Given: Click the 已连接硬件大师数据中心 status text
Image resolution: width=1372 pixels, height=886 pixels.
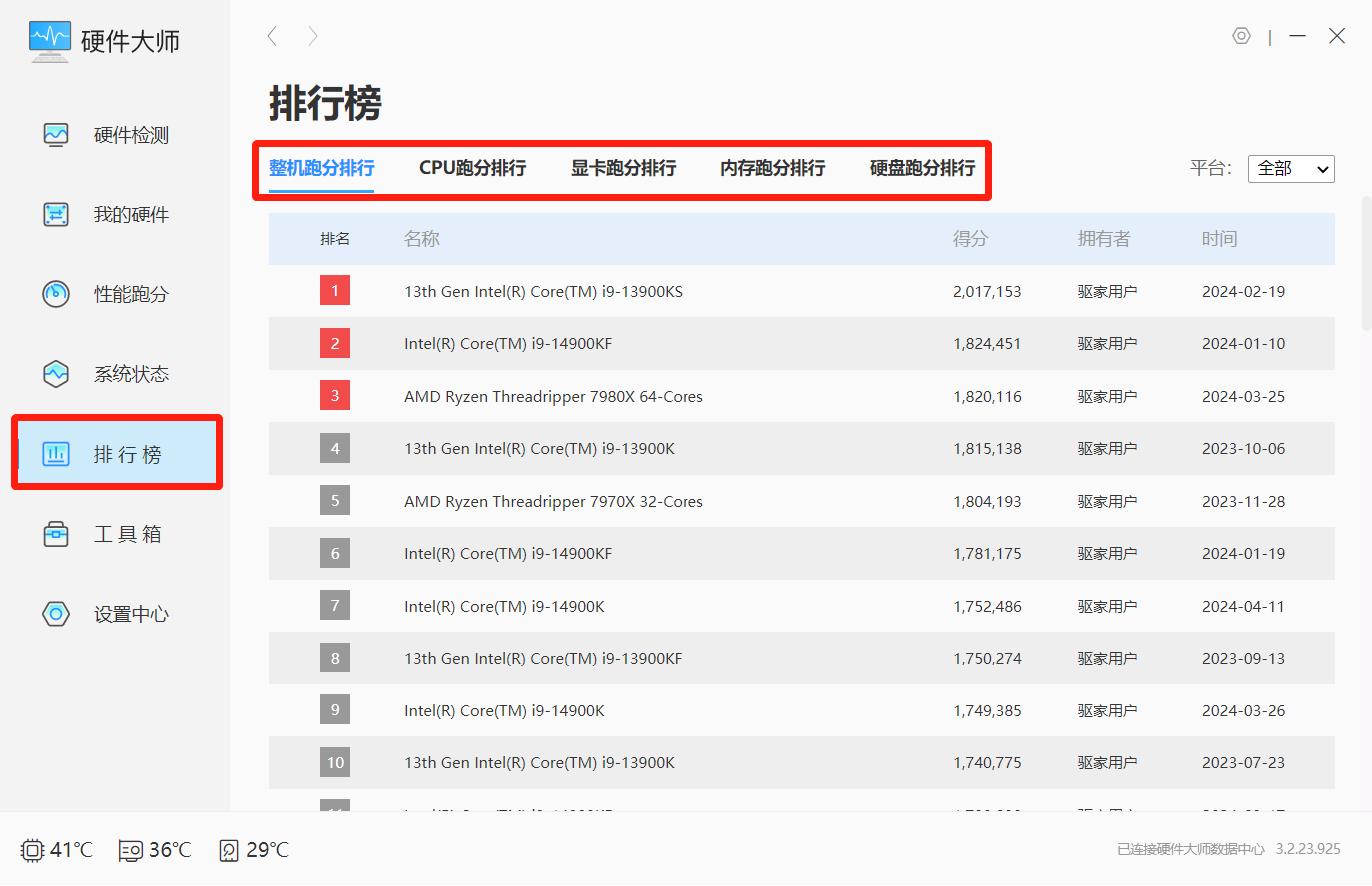Looking at the screenshot, I should point(1190,849).
